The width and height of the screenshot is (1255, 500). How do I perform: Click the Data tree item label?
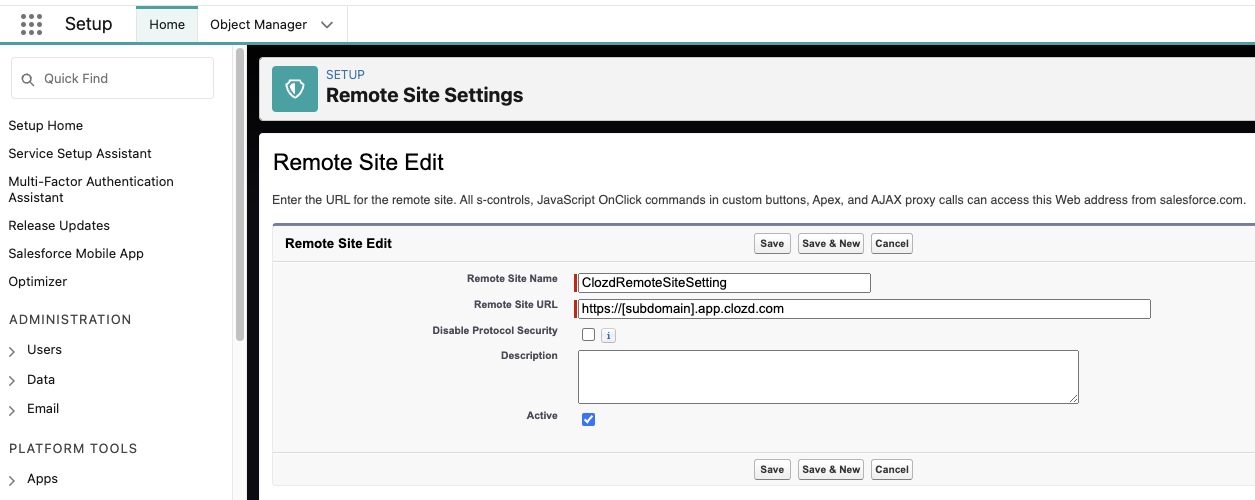[41, 380]
